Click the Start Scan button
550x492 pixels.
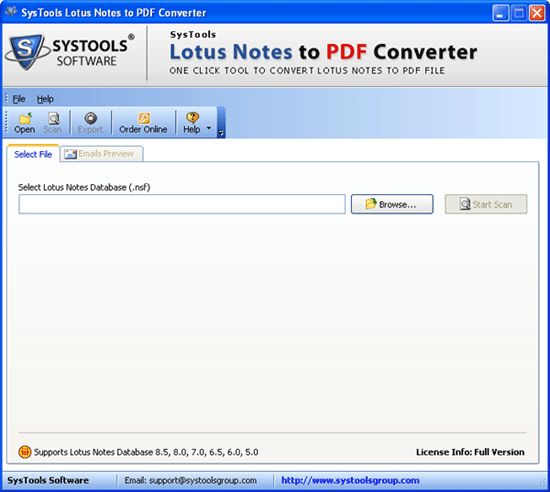[x=486, y=204]
